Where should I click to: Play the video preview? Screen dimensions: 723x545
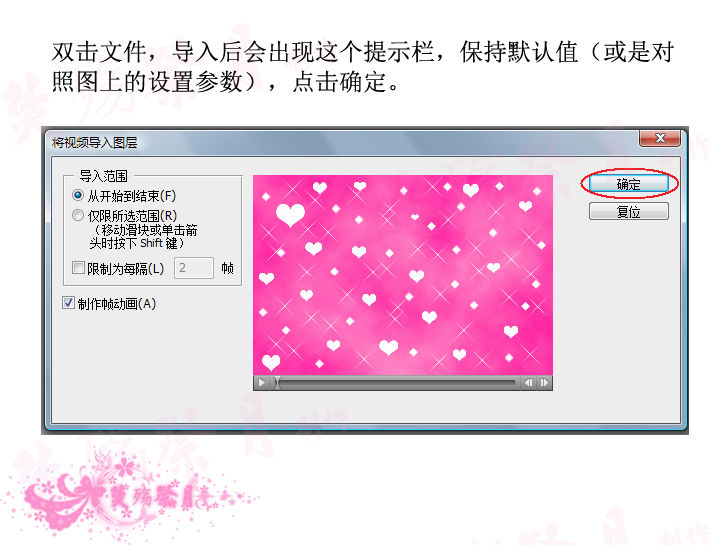tap(262, 382)
